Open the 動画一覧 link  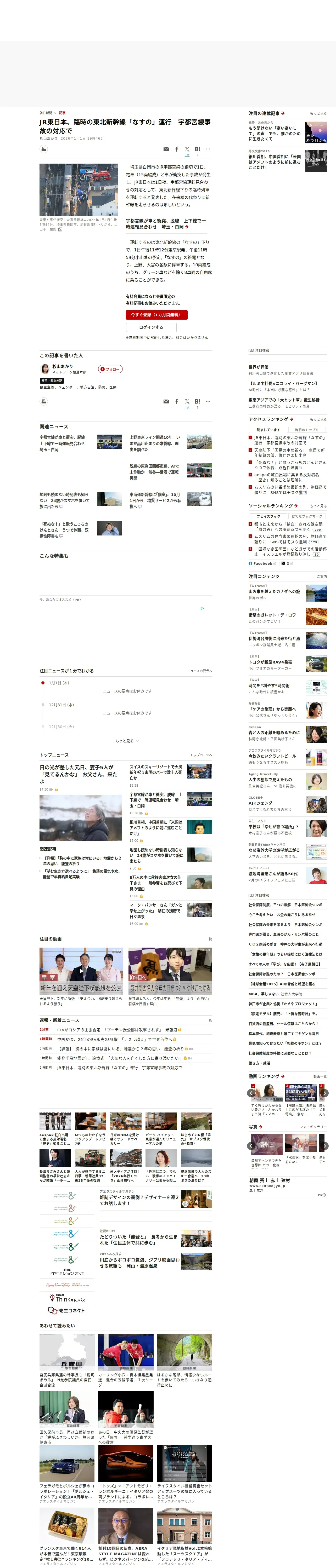click(320, 1076)
